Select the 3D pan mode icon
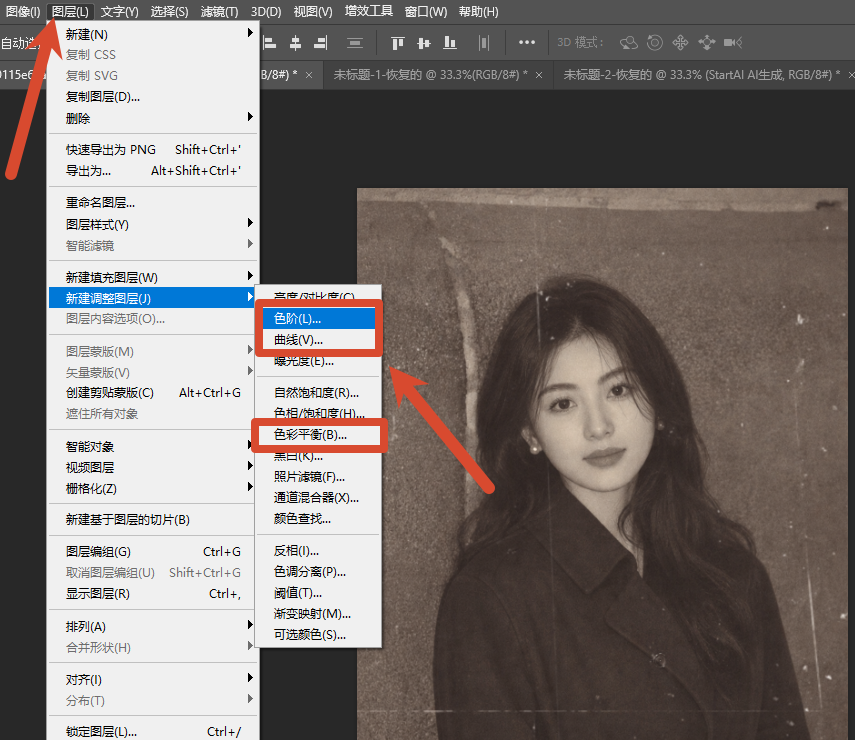855x740 pixels. point(681,43)
